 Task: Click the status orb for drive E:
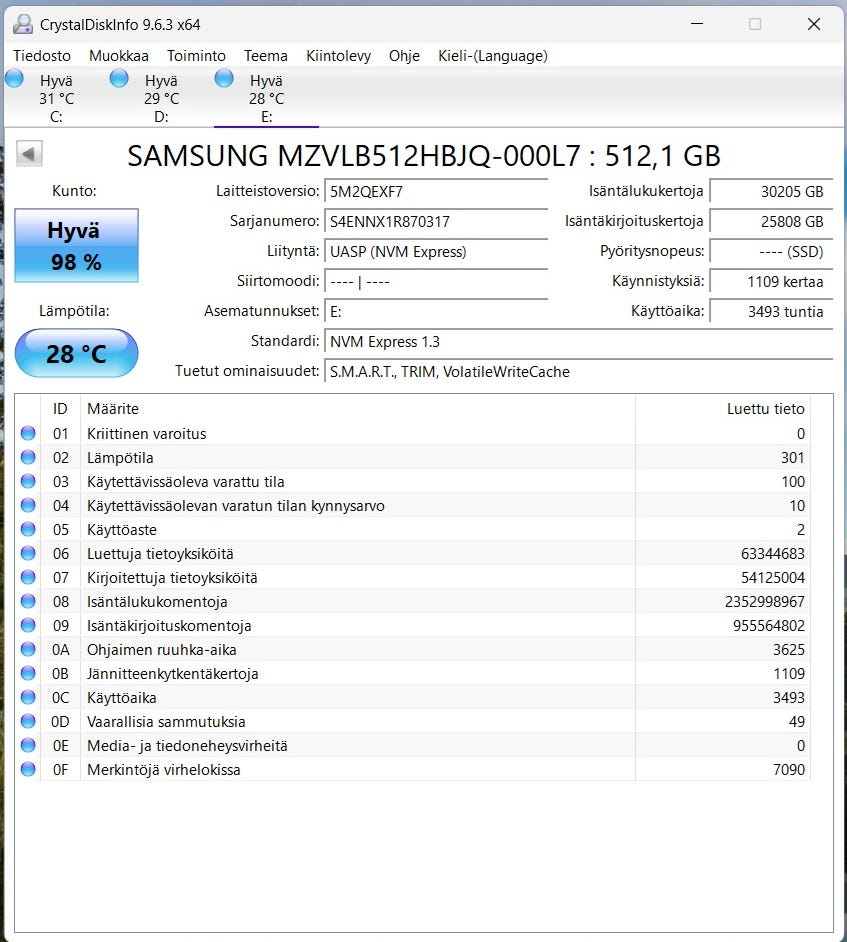224,79
